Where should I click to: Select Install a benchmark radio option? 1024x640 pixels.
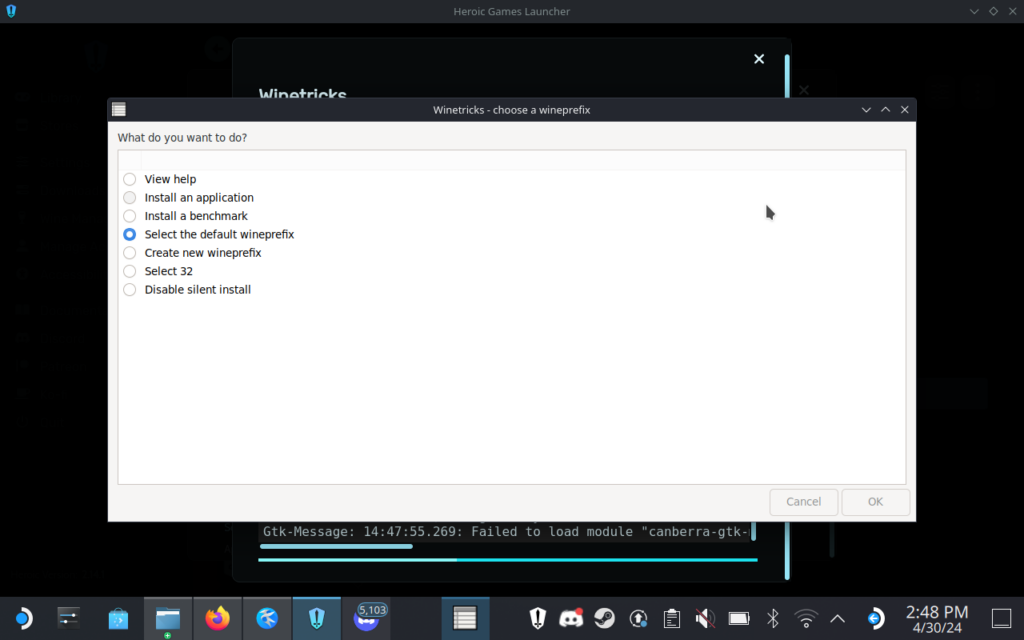(x=129, y=216)
